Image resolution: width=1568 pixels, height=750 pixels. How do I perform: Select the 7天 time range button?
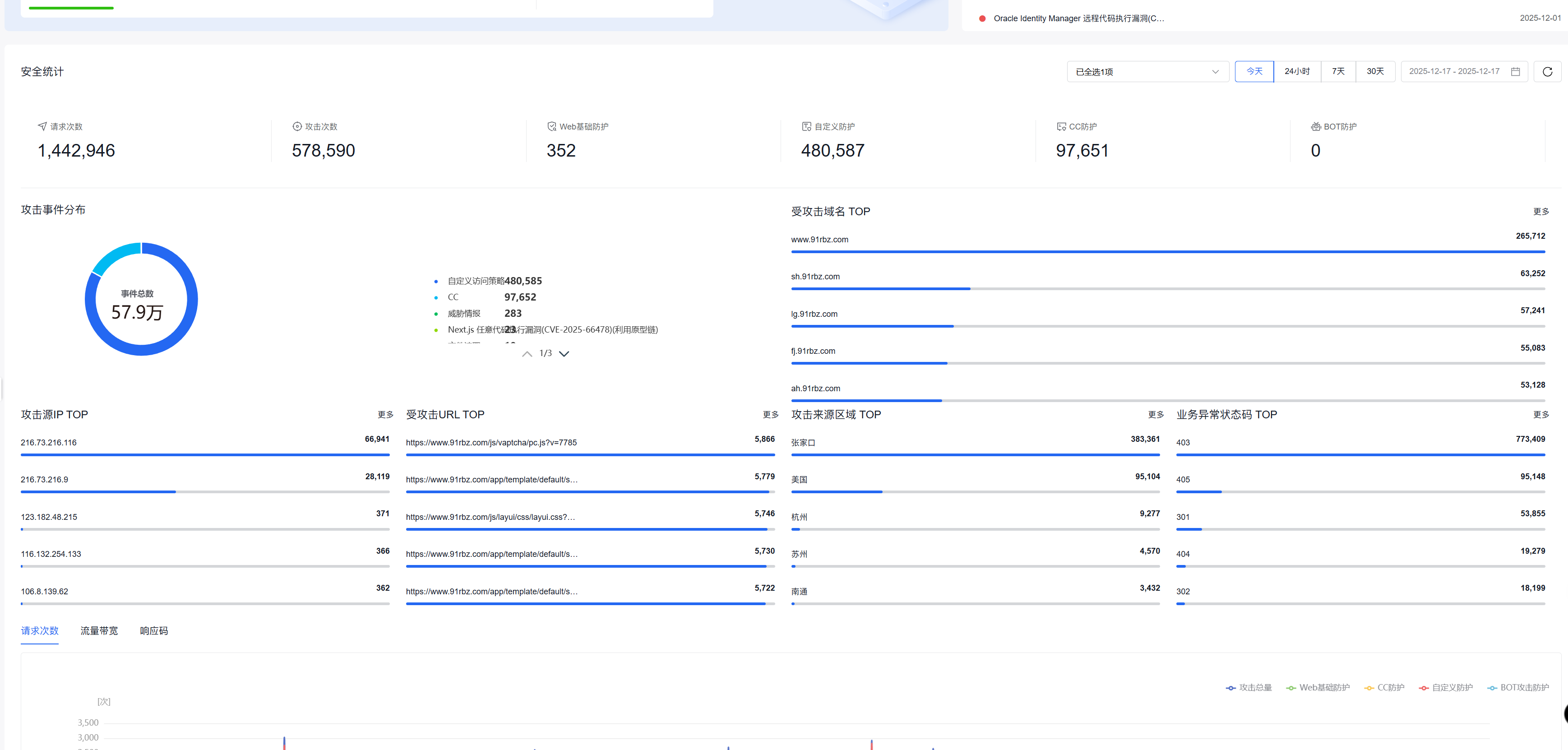click(x=1338, y=72)
